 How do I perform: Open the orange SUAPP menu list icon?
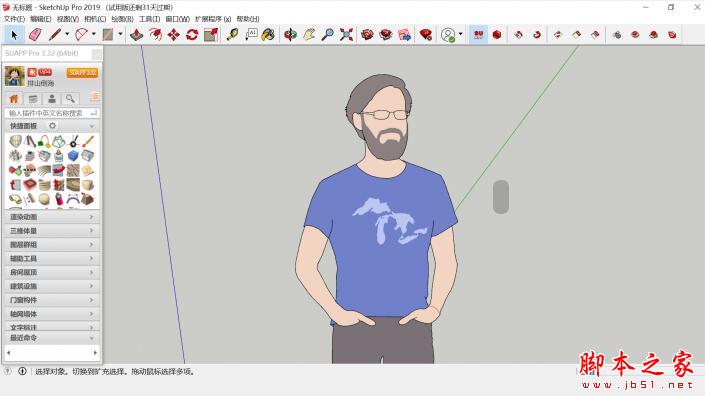click(x=95, y=97)
